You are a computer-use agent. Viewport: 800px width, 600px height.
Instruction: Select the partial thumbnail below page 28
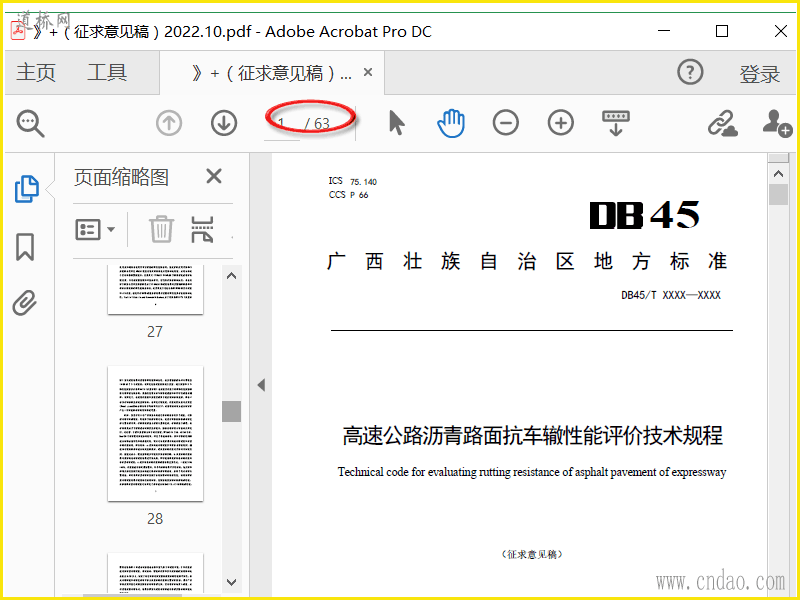[x=155, y=573]
